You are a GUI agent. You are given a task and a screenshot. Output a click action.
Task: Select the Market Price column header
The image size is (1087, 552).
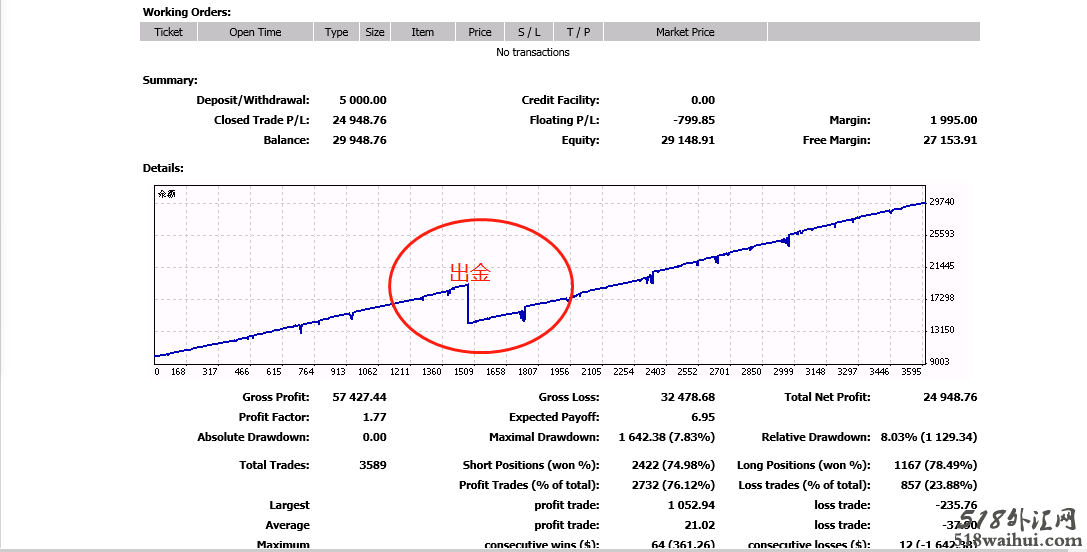point(685,32)
